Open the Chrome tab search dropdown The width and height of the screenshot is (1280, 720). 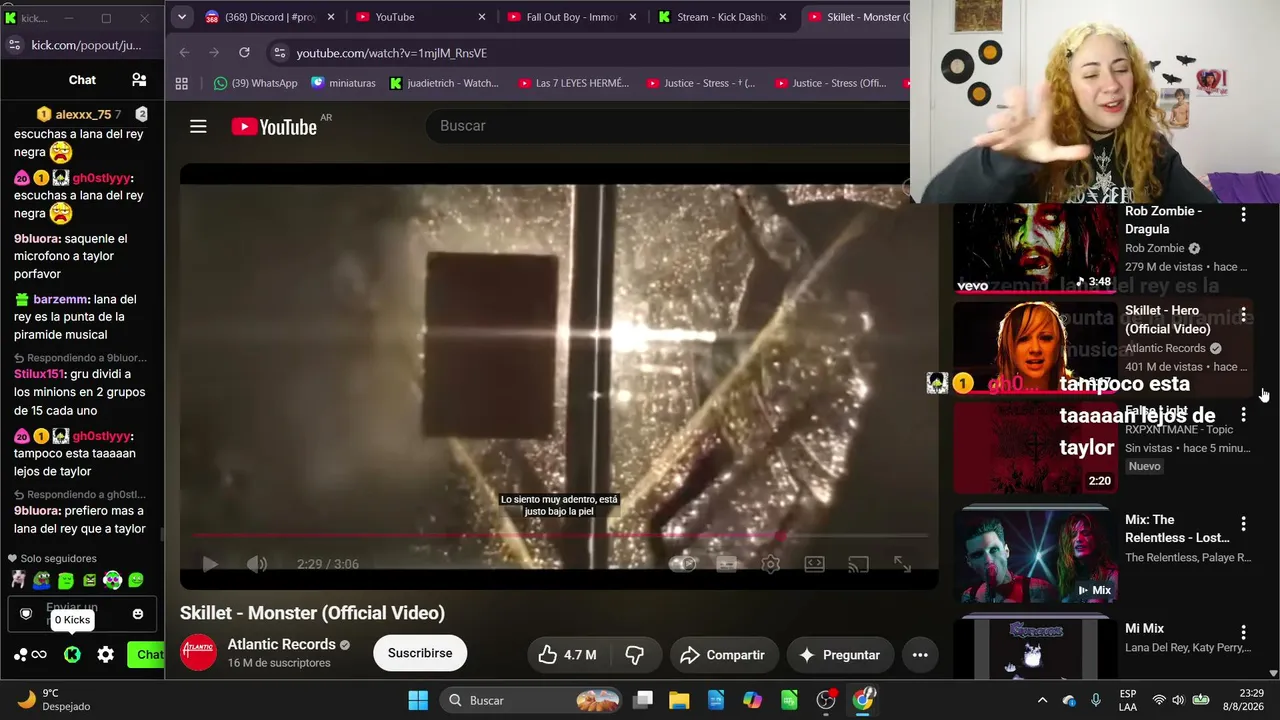181,17
